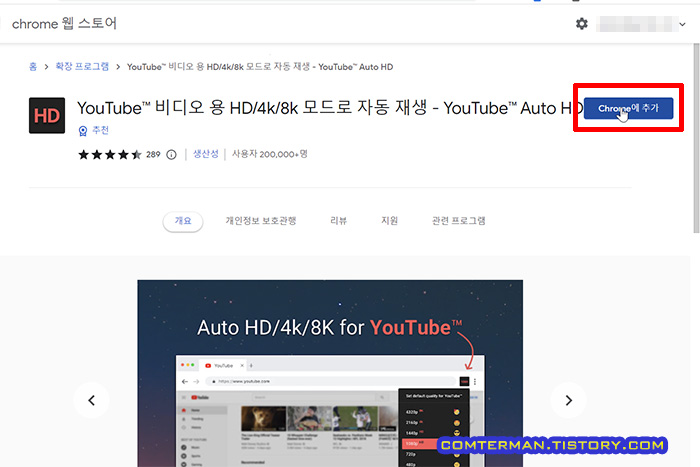Open the 지원 tab
Viewport: 700px width, 467px height.
coord(389,221)
